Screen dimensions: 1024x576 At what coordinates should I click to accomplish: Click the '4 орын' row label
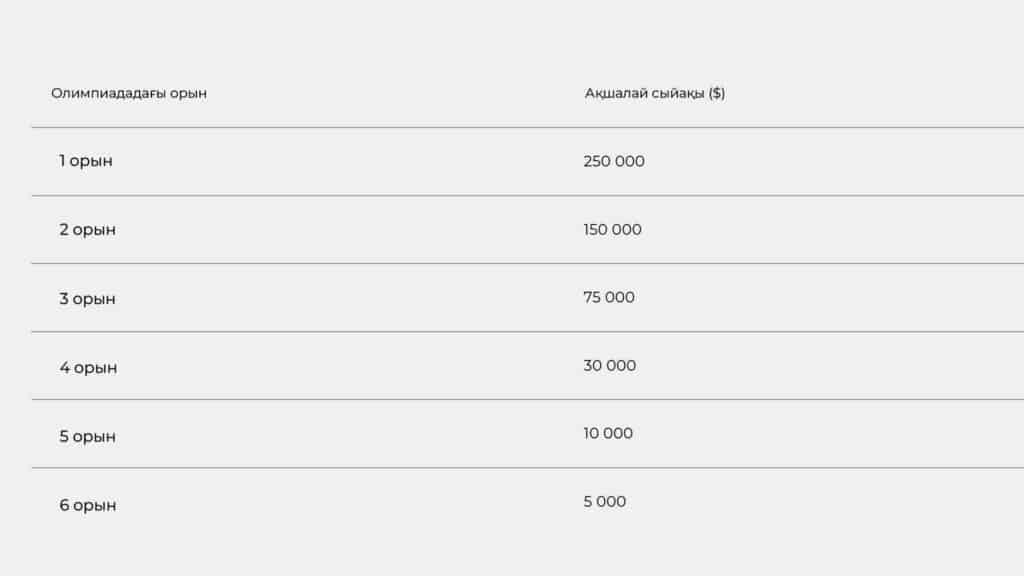pos(88,368)
